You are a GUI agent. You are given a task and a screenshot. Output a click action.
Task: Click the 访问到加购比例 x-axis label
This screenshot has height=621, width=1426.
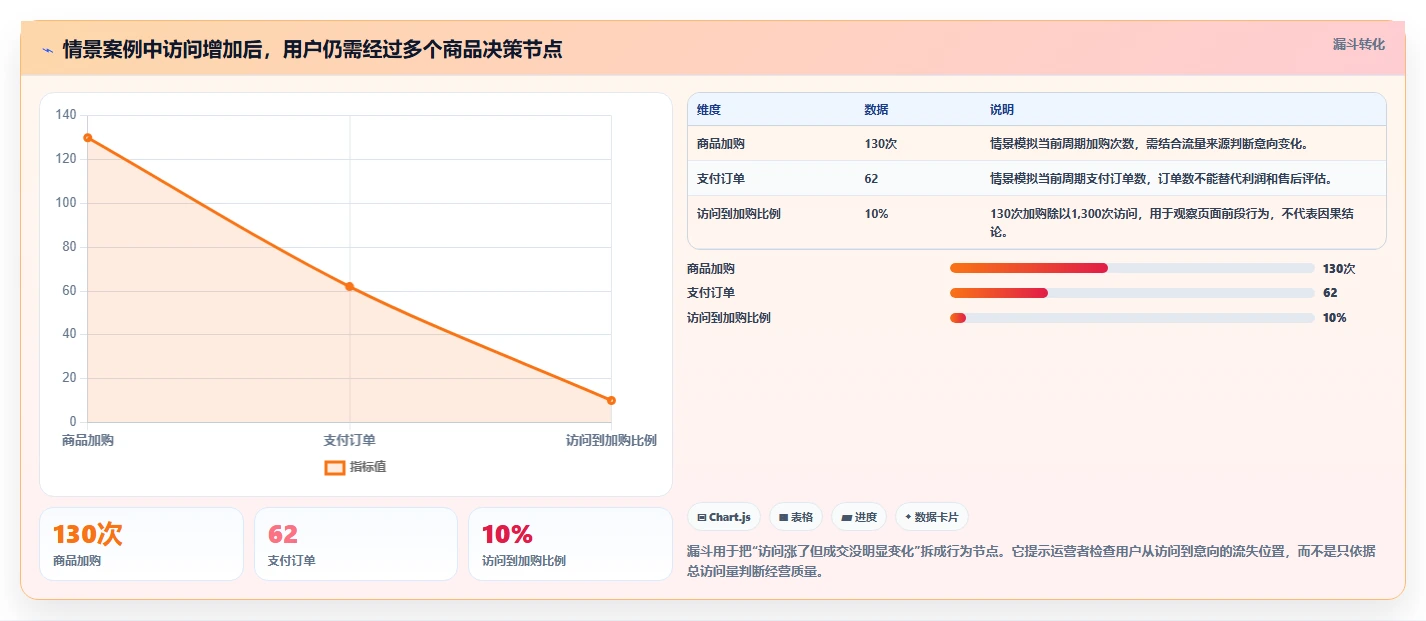(611, 440)
